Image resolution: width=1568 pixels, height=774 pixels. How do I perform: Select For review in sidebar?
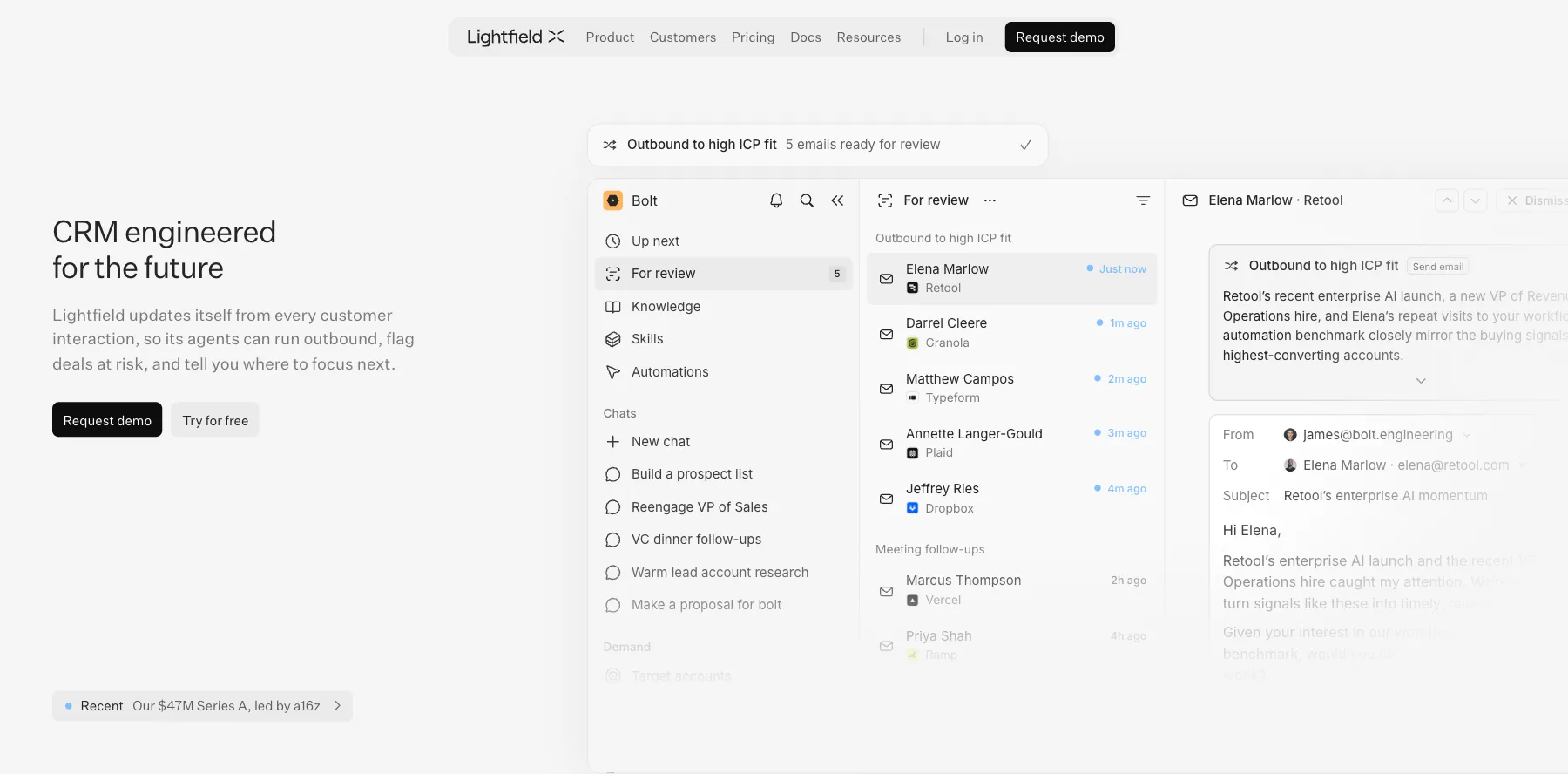point(723,274)
